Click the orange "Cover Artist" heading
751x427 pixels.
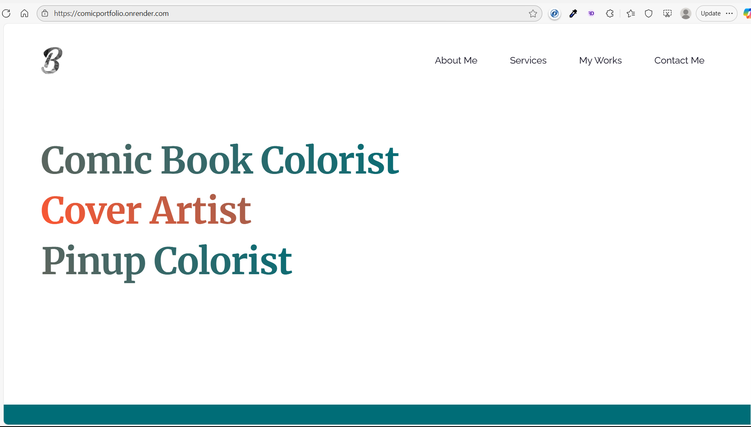click(x=147, y=210)
